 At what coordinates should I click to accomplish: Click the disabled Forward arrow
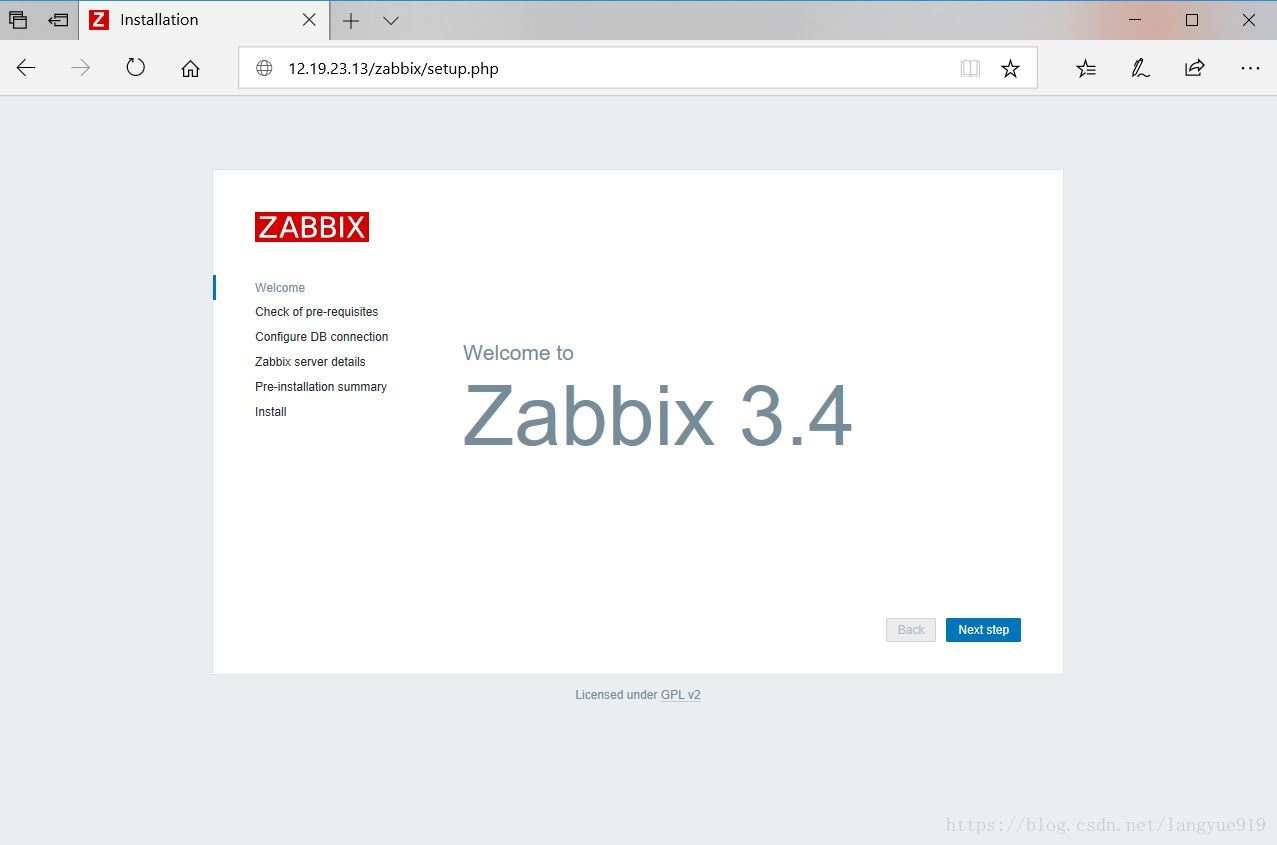pos(81,68)
